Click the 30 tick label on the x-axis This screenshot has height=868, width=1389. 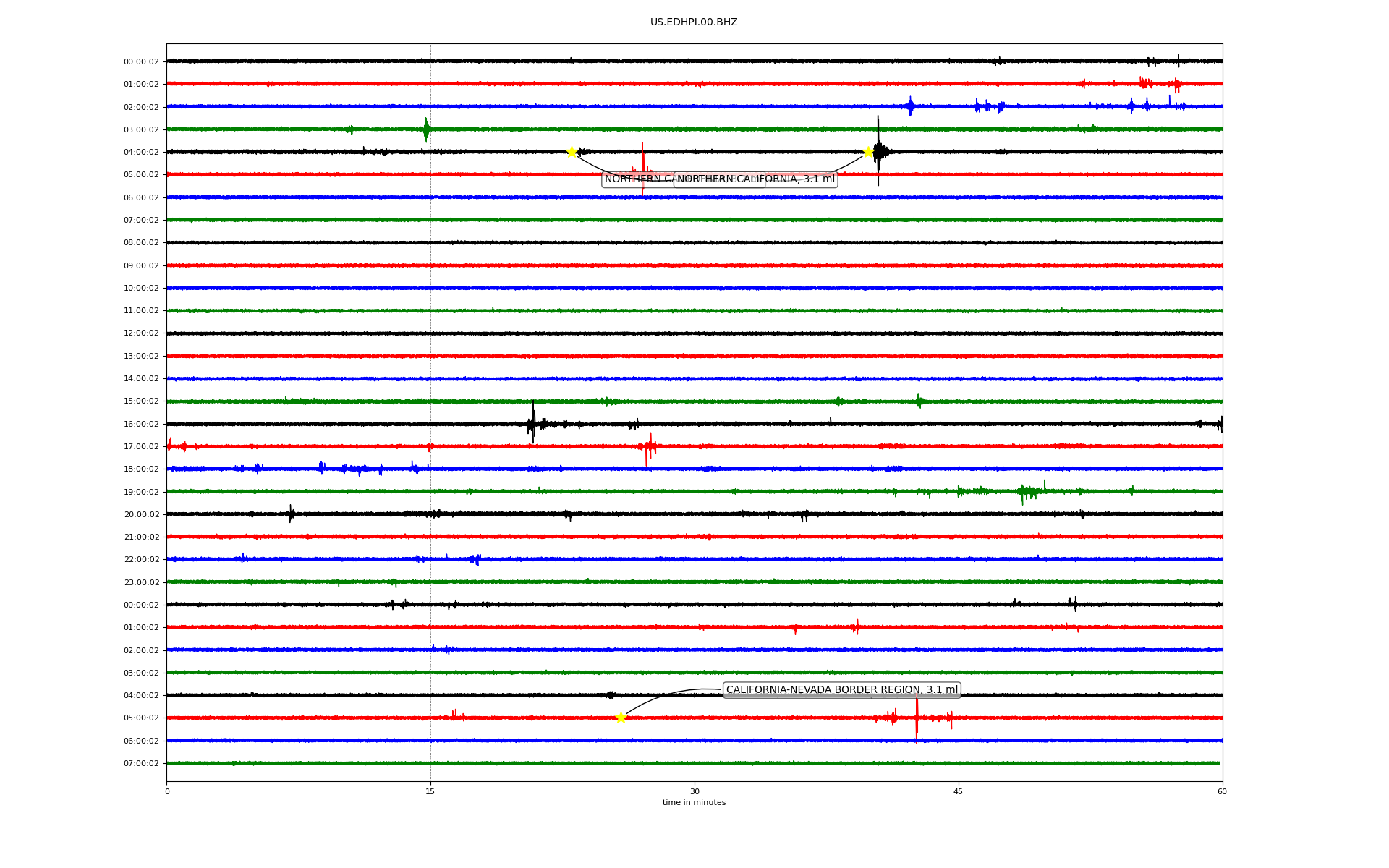coord(694,791)
